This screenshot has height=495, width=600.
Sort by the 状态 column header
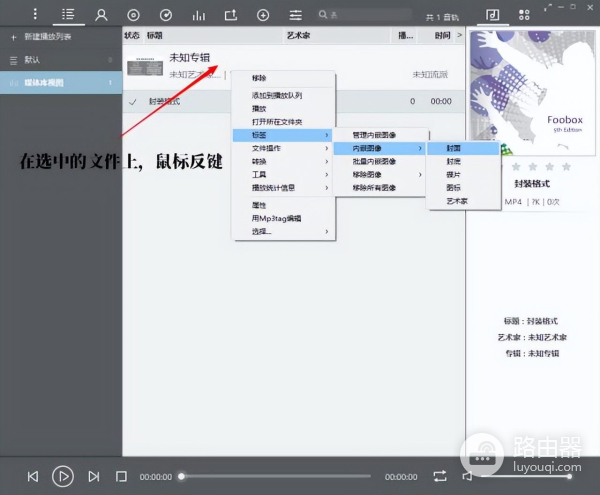132,35
